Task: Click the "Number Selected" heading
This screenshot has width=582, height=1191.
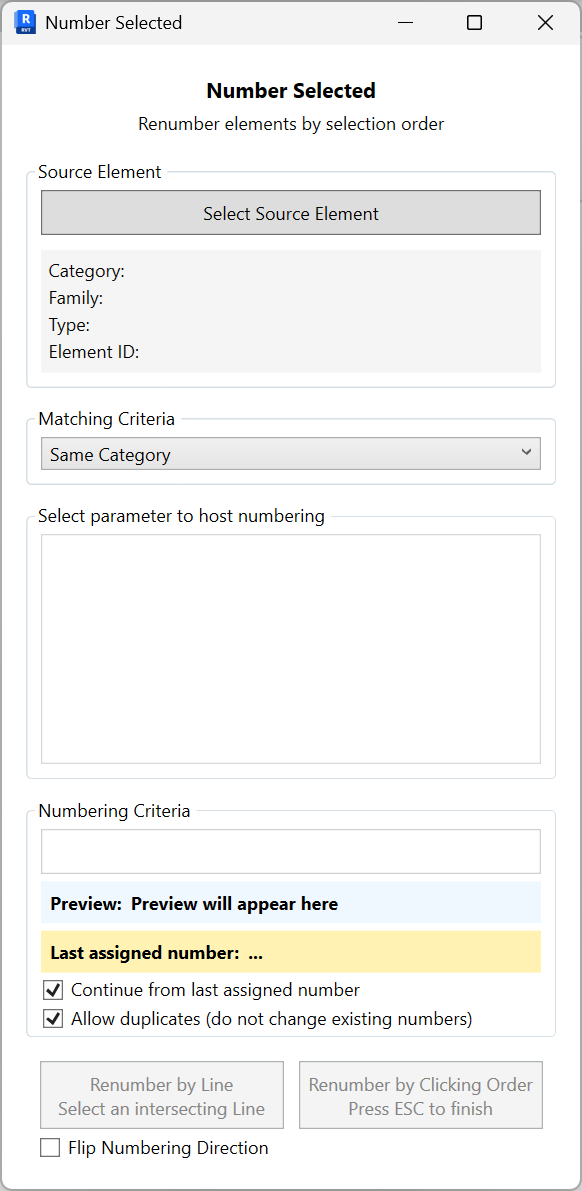Action: (290, 90)
